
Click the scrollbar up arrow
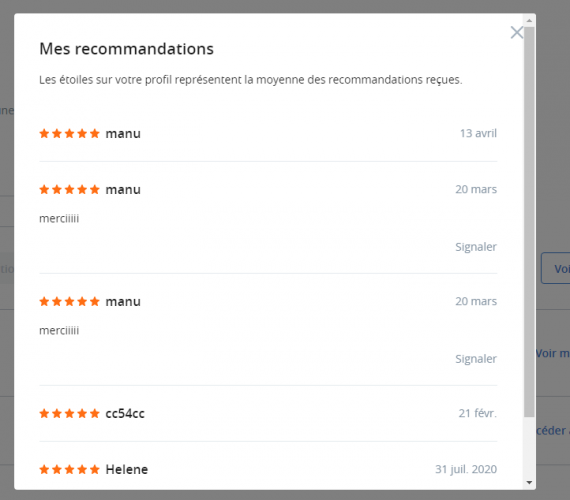pos(529,21)
